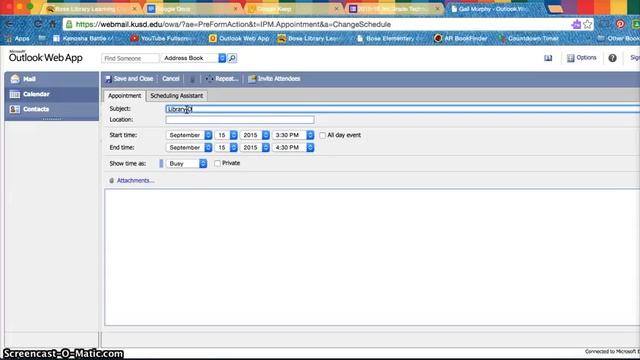
Task: Check the All day event checkbox
Action: click(322, 135)
